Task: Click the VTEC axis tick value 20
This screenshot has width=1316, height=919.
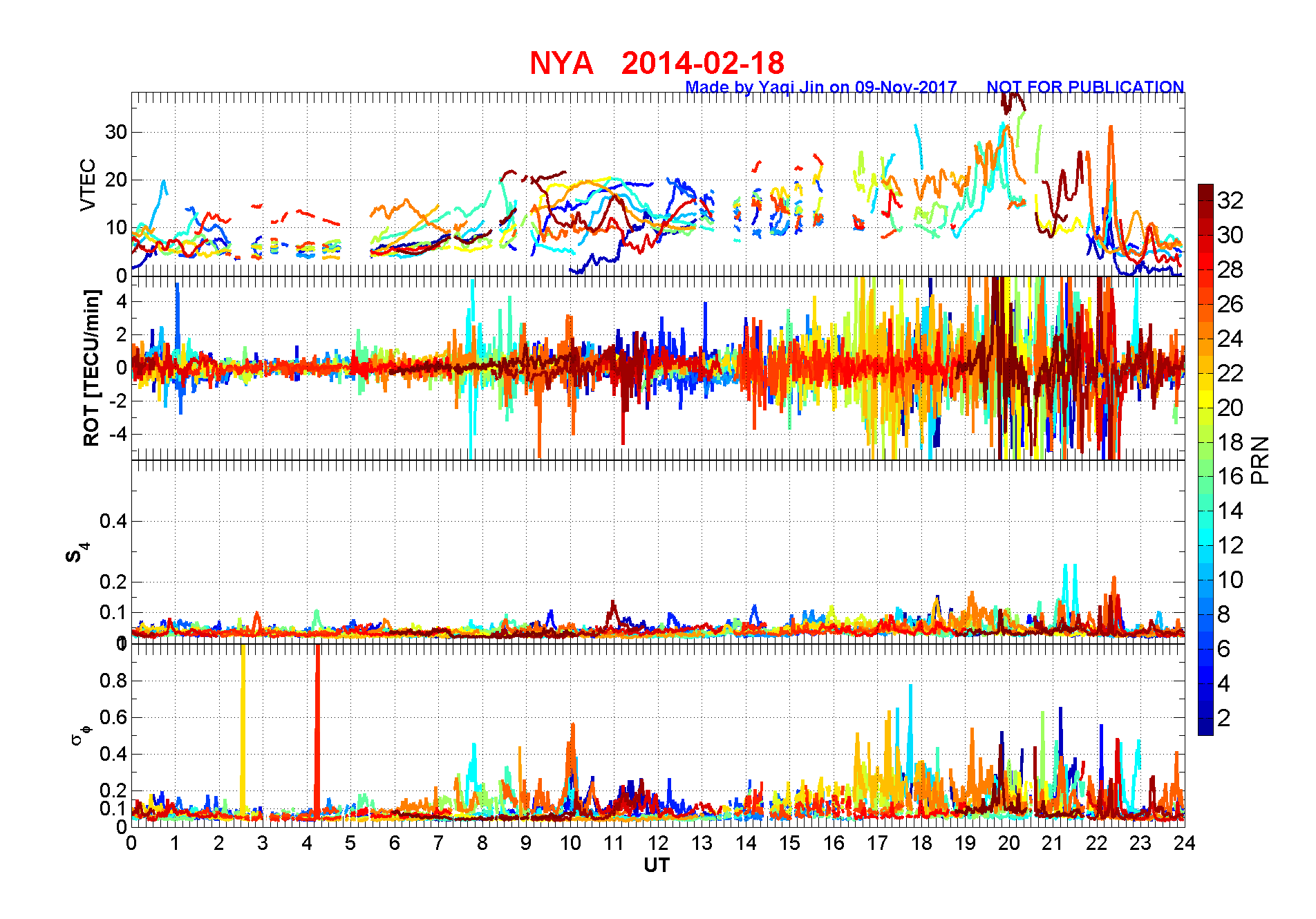Action: (115, 180)
